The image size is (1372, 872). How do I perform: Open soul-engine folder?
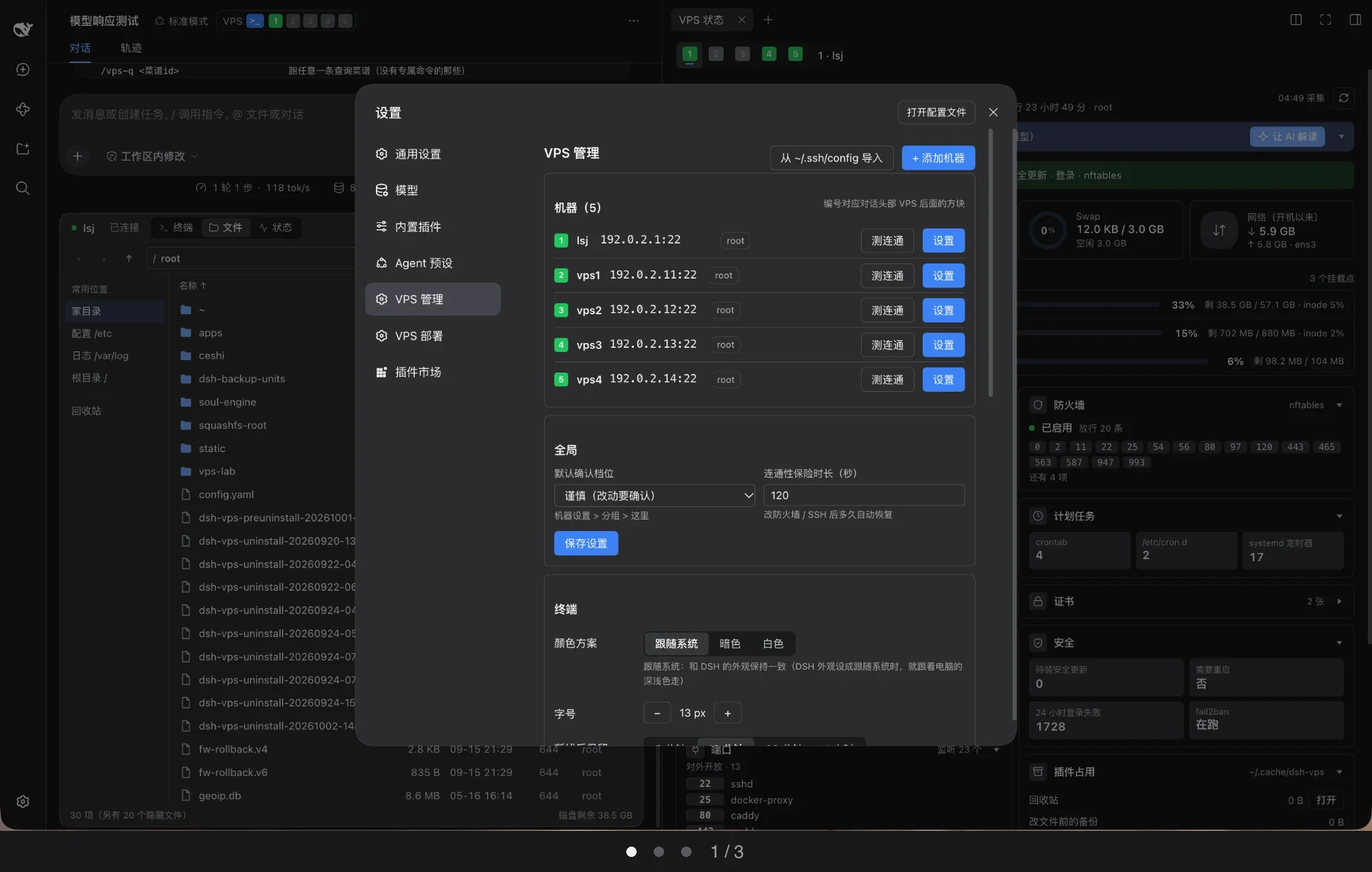tap(227, 403)
